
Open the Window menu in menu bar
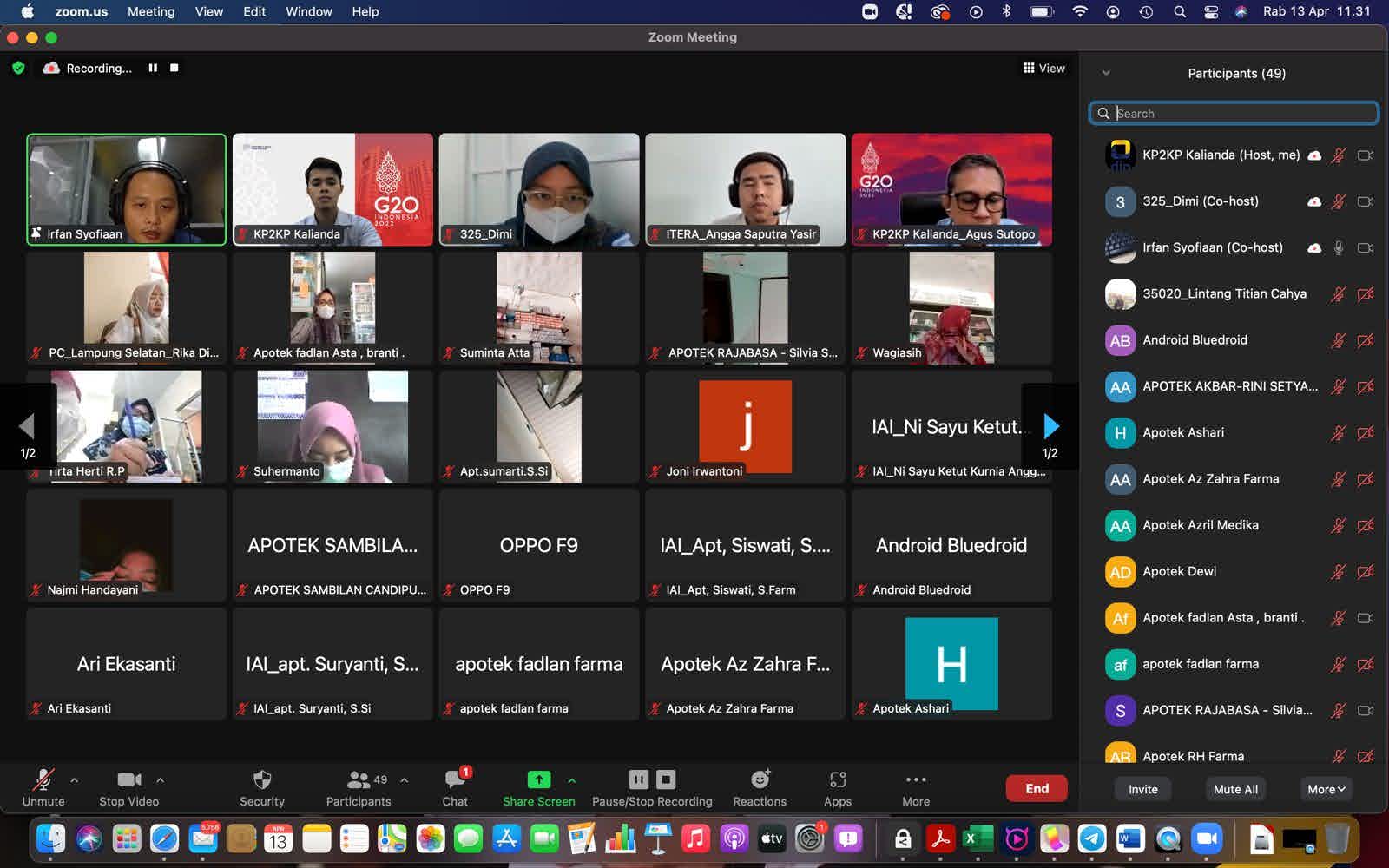pyautogui.click(x=308, y=11)
